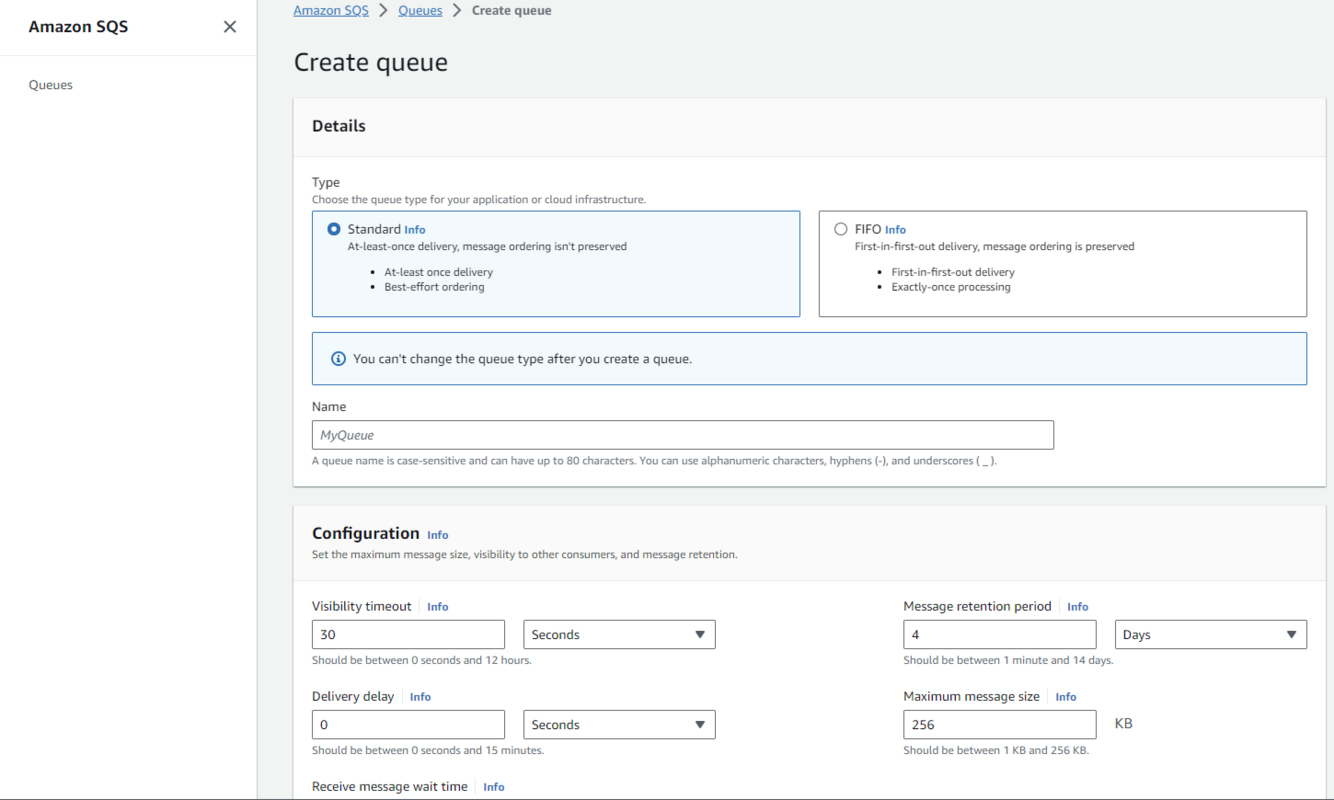Open Message retention Days unit dropdown
The height and width of the screenshot is (800, 1334).
tap(1211, 635)
